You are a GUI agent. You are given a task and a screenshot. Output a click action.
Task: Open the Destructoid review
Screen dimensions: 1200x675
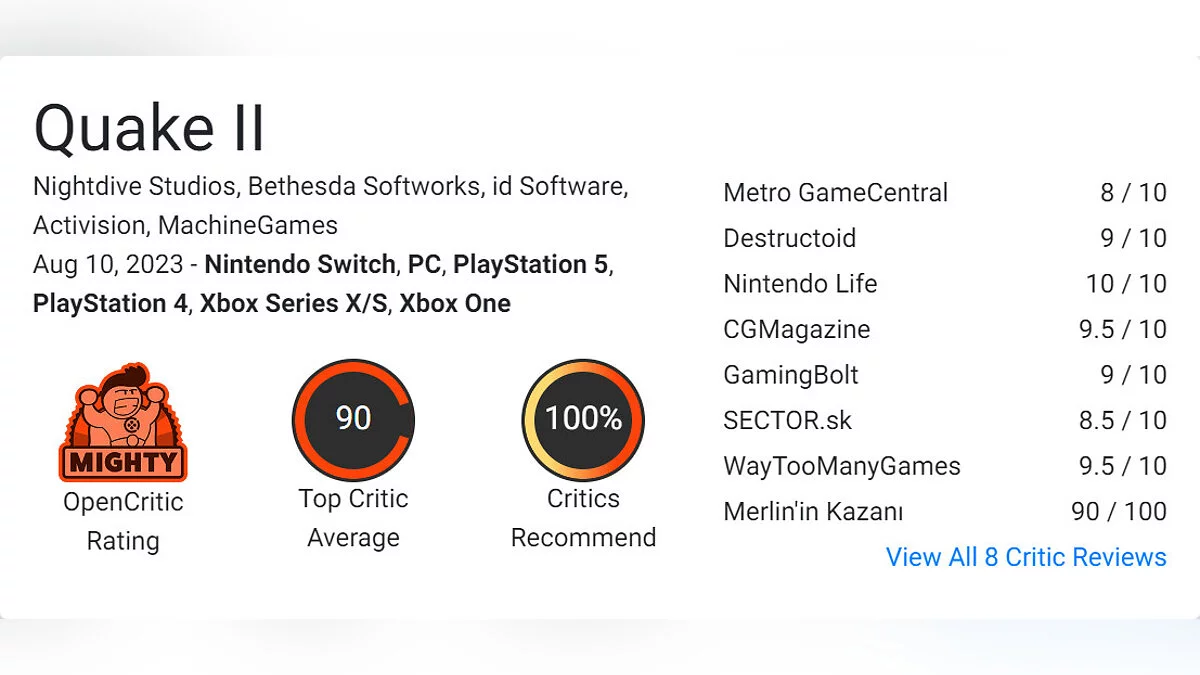(x=790, y=238)
